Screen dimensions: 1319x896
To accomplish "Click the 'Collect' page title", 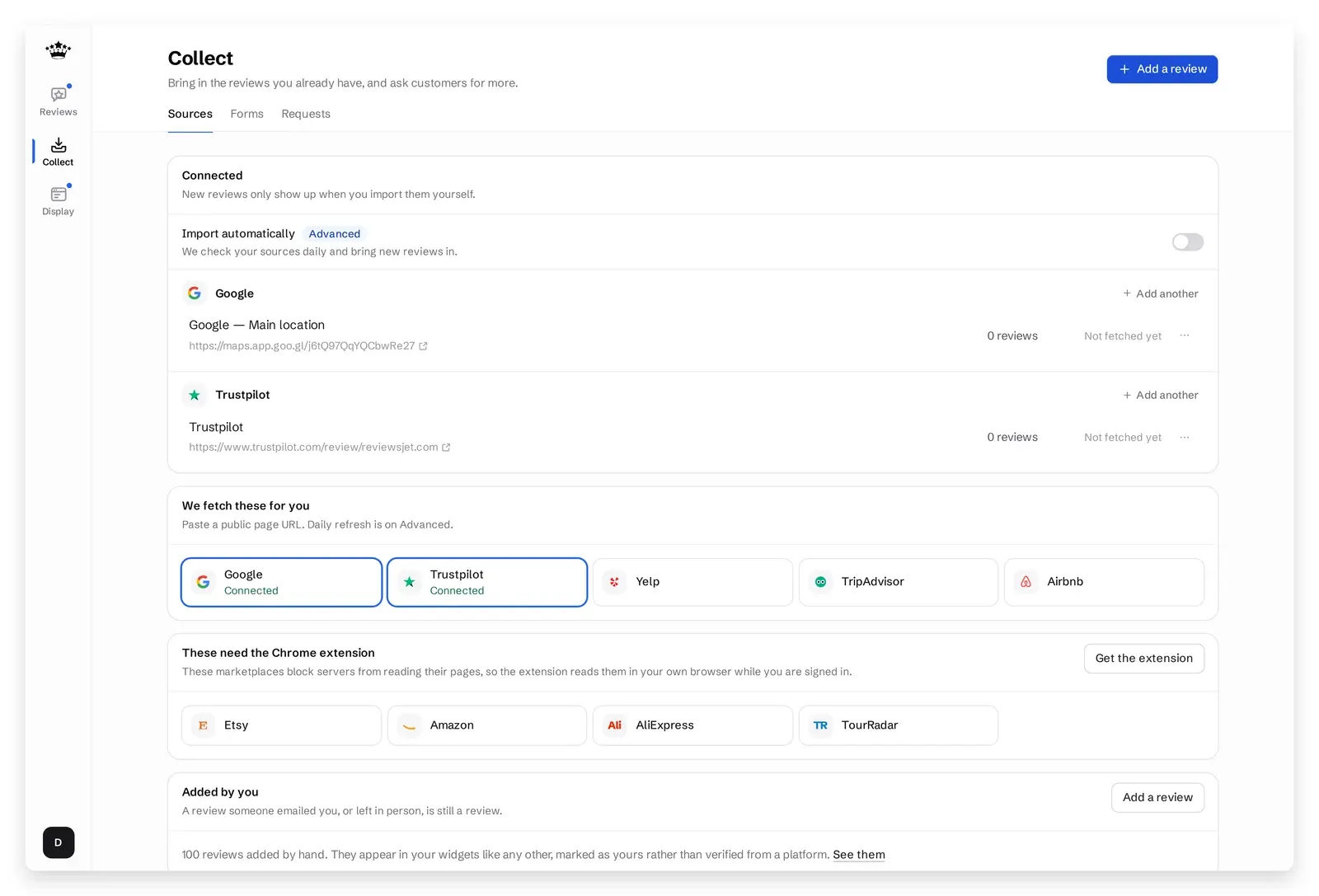I will tap(200, 59).
